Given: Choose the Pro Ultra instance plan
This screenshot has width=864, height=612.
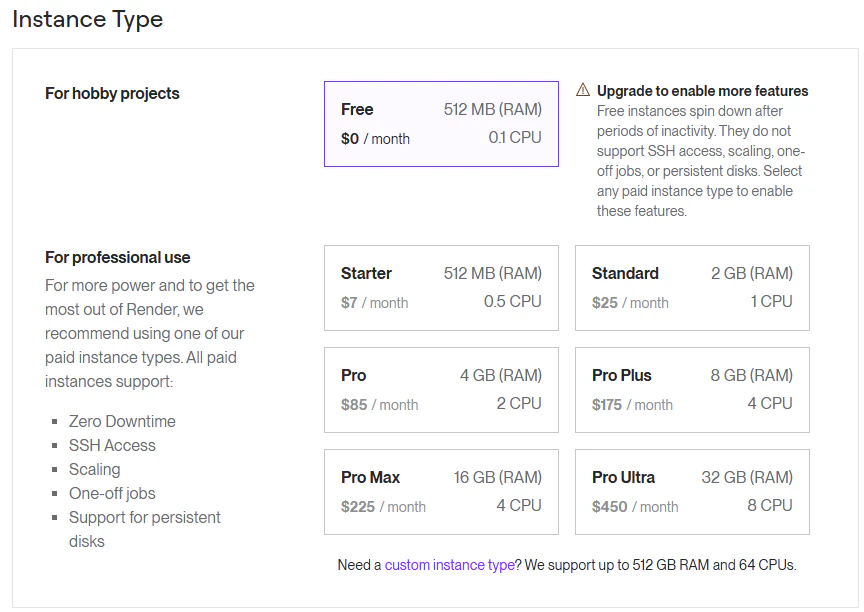Looking at the screenshot, I should click(x=692, y=492).
